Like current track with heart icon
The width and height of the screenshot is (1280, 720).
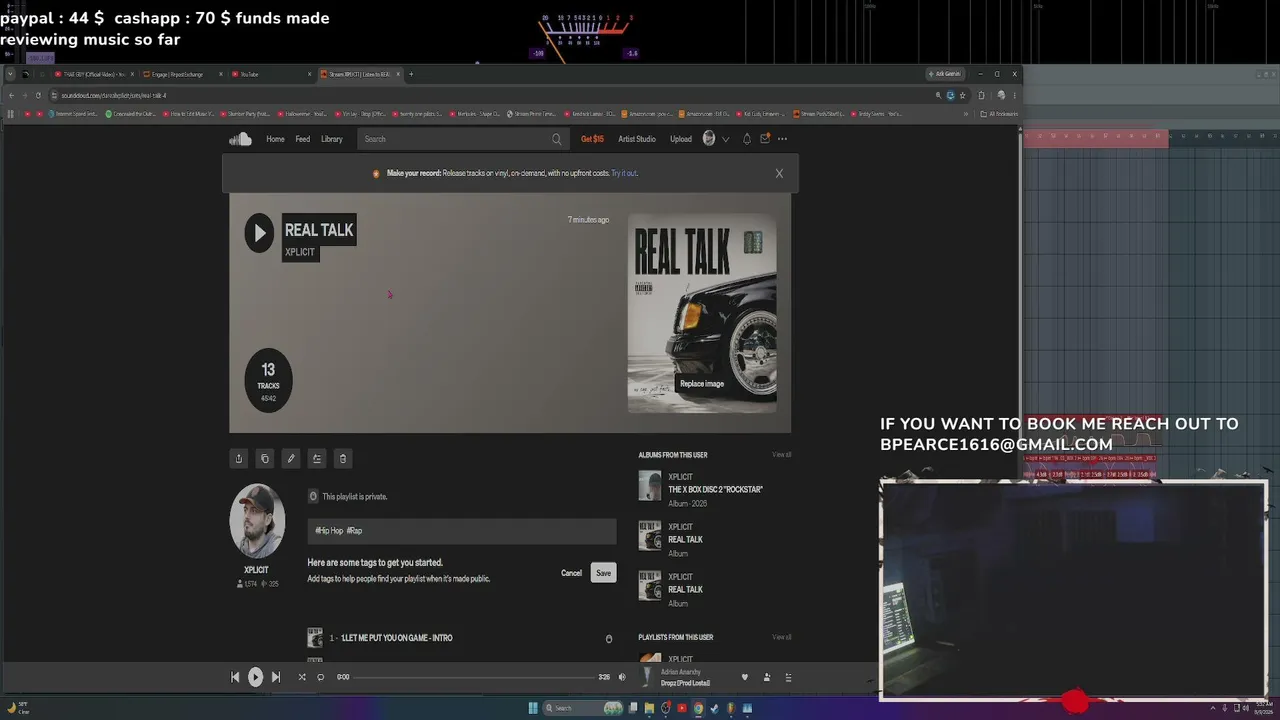pos(744,677)
